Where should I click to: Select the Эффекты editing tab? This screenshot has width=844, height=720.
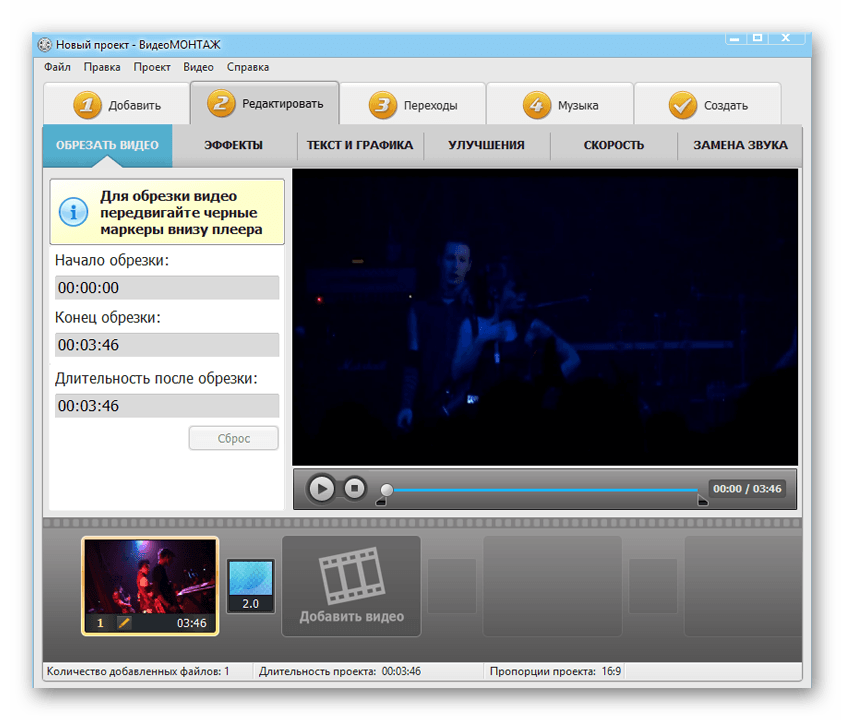[233, 145]
